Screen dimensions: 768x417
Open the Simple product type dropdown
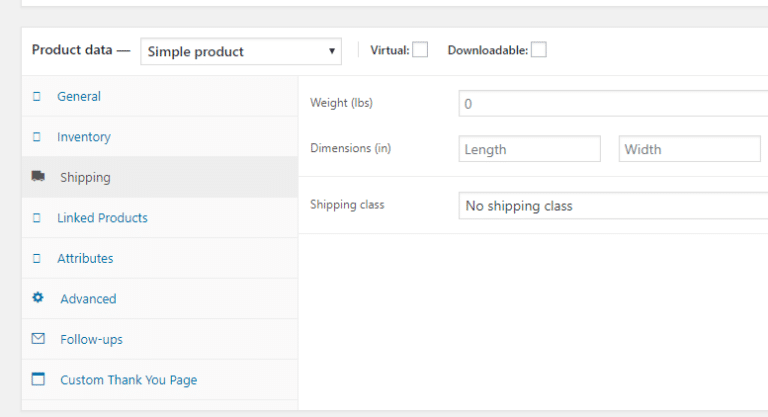pos(241,51)
